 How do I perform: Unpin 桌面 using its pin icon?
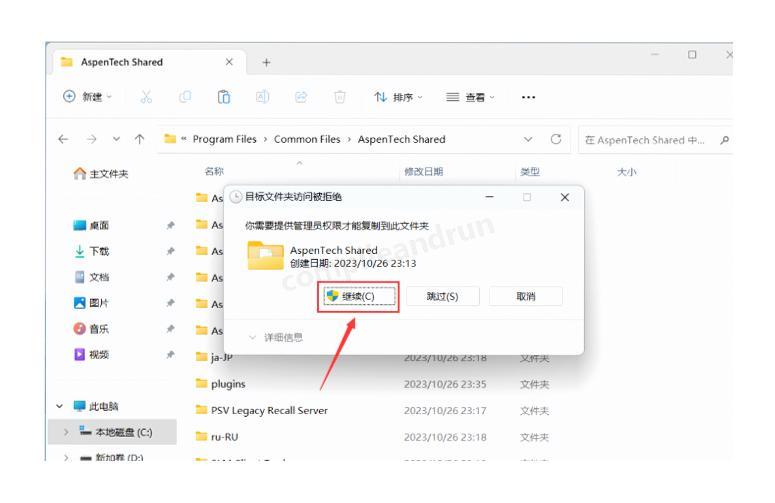(x=170, y=225)
